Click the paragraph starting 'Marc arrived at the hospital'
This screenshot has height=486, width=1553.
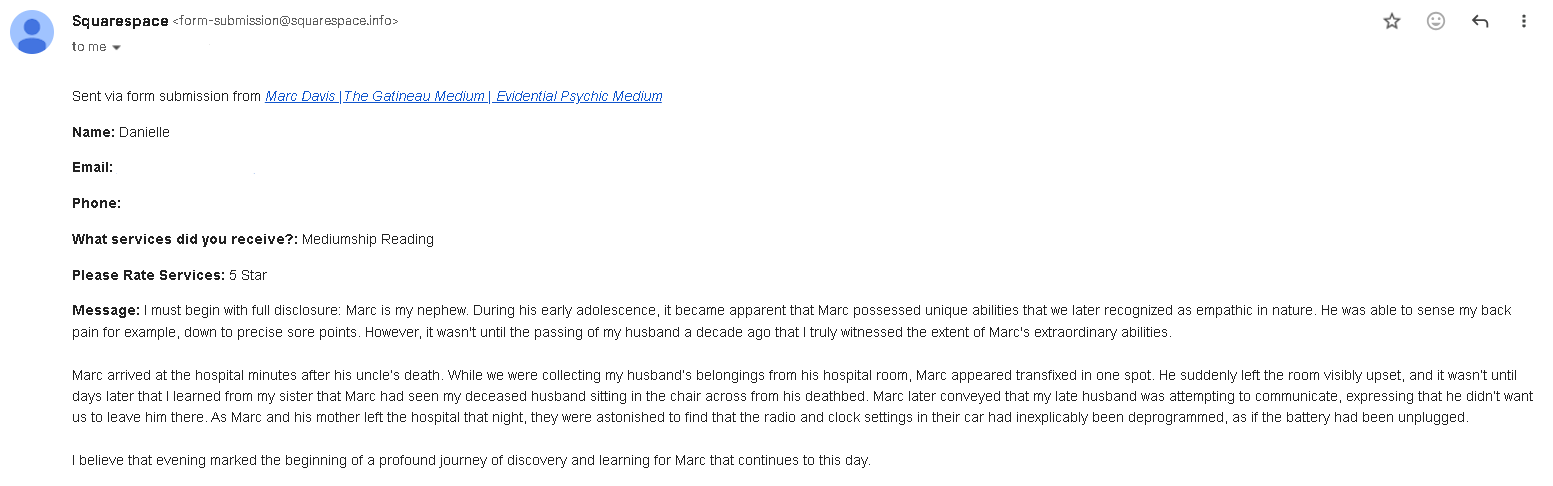(x=802, y=396)
